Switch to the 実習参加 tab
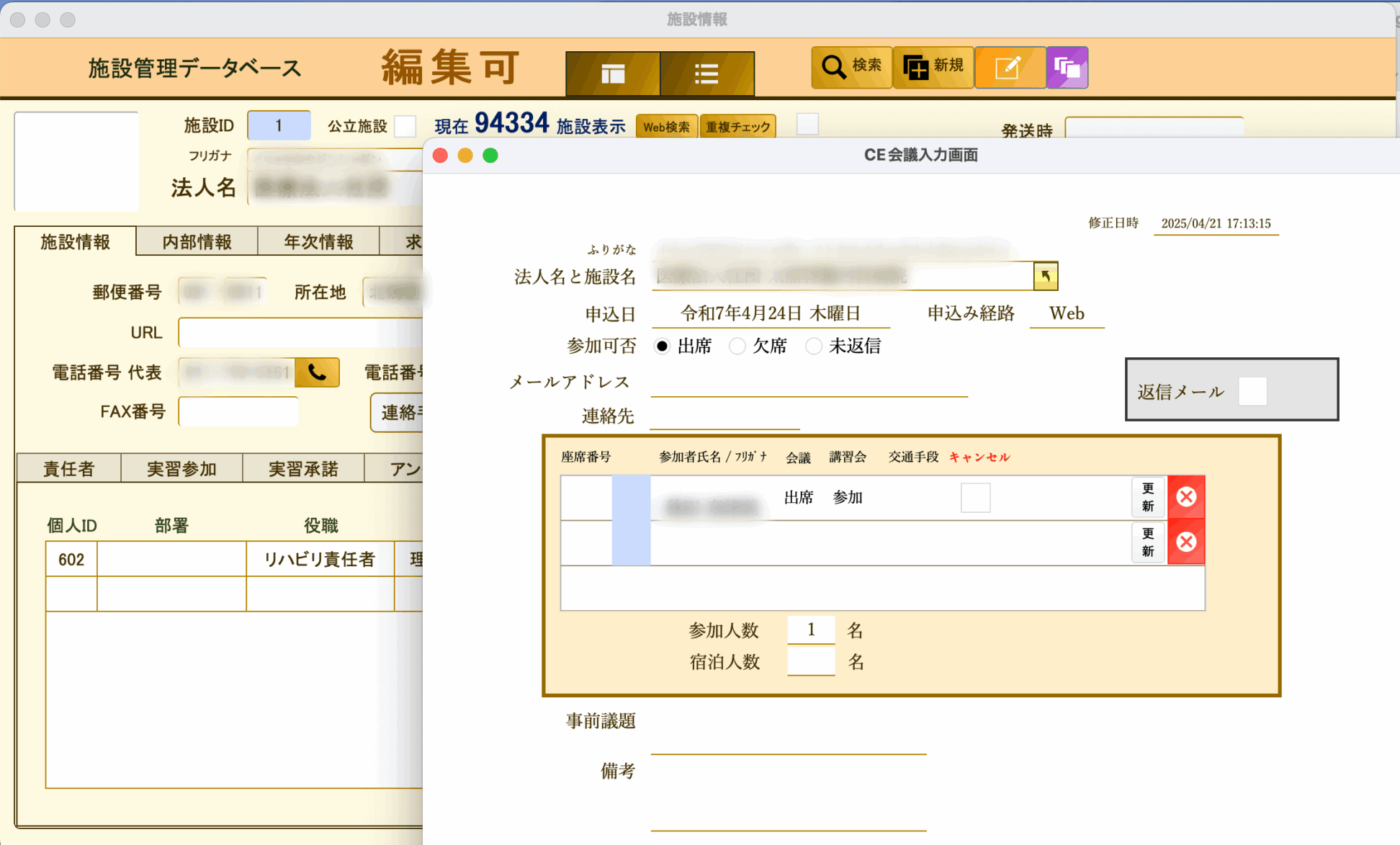 pos(181,469)
